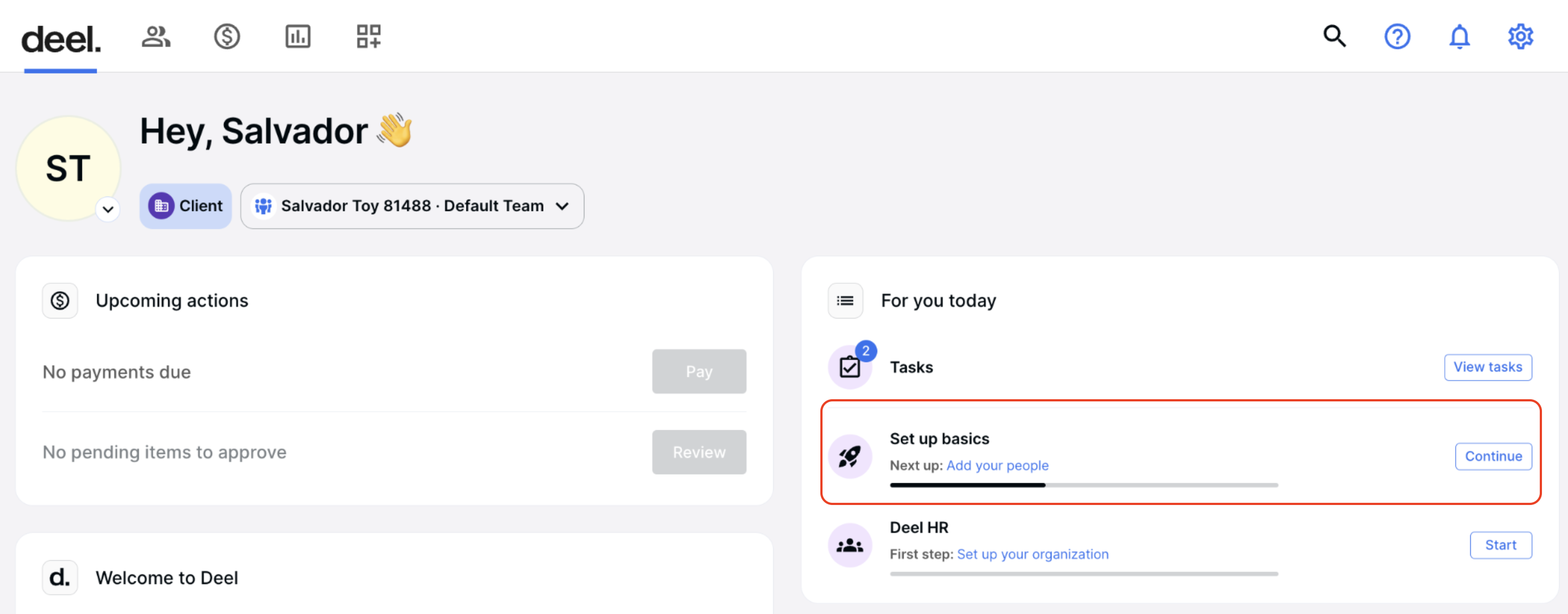Open the Add your people link
The image size is (1568, 614).
click(x=997, y=465)
